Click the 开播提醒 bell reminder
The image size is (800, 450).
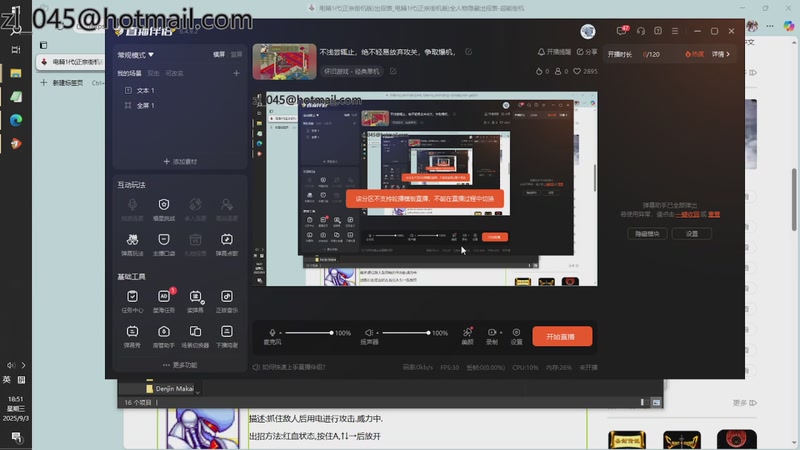coord(554,52)
